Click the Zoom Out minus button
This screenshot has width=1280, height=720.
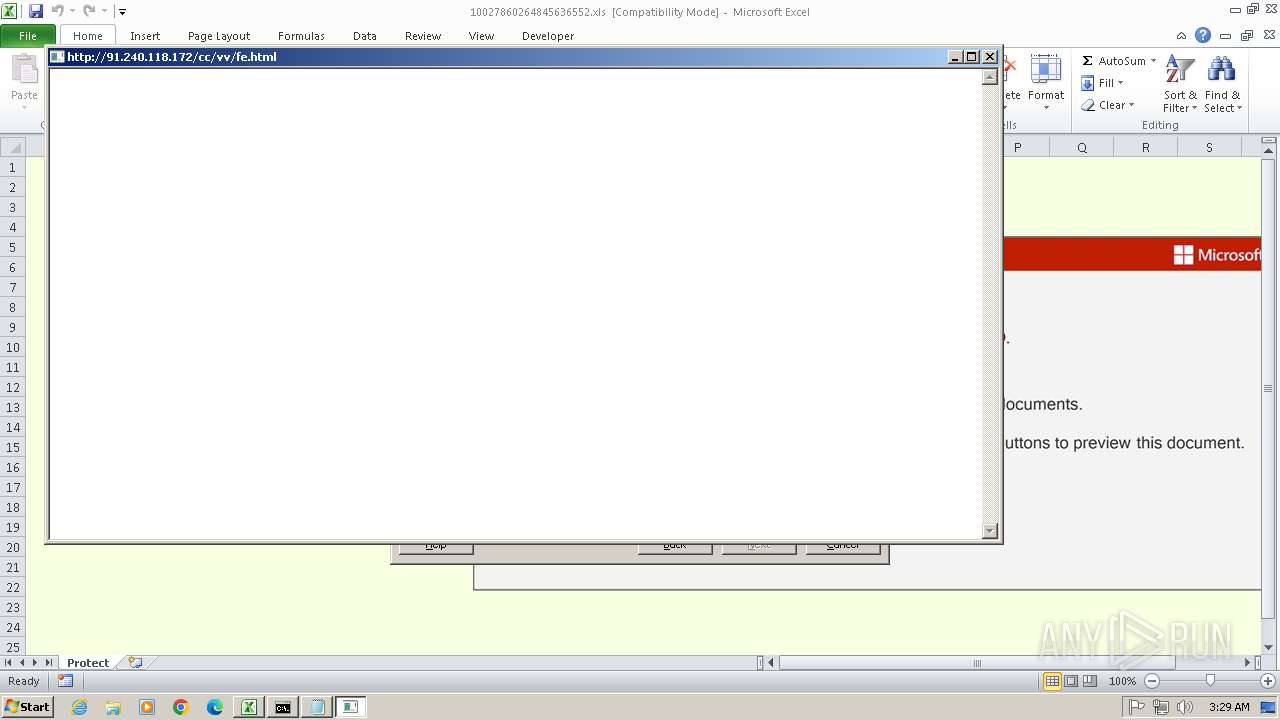coord(1151,681)
